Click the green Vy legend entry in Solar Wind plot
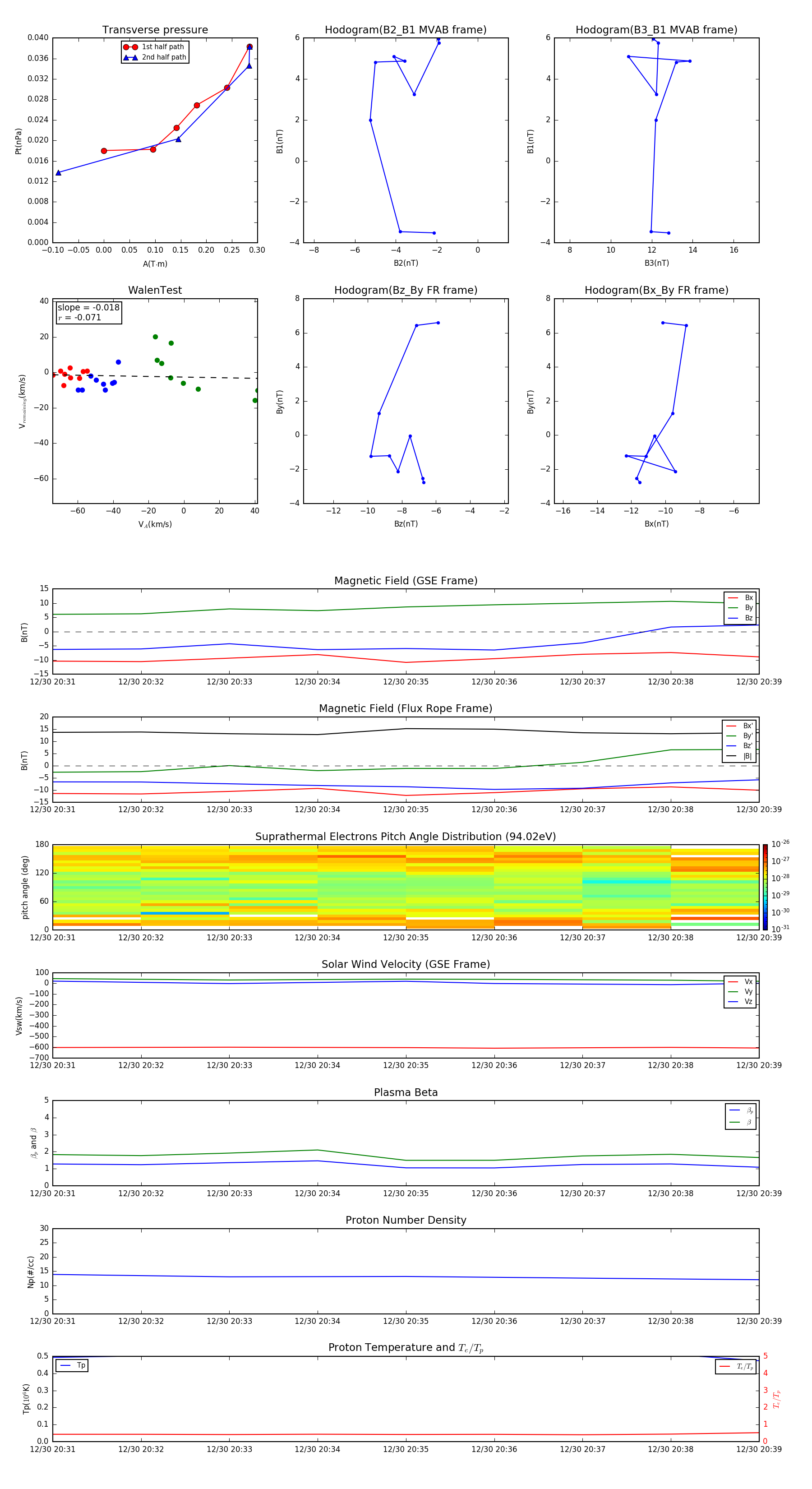 click(x=740, y=991)
